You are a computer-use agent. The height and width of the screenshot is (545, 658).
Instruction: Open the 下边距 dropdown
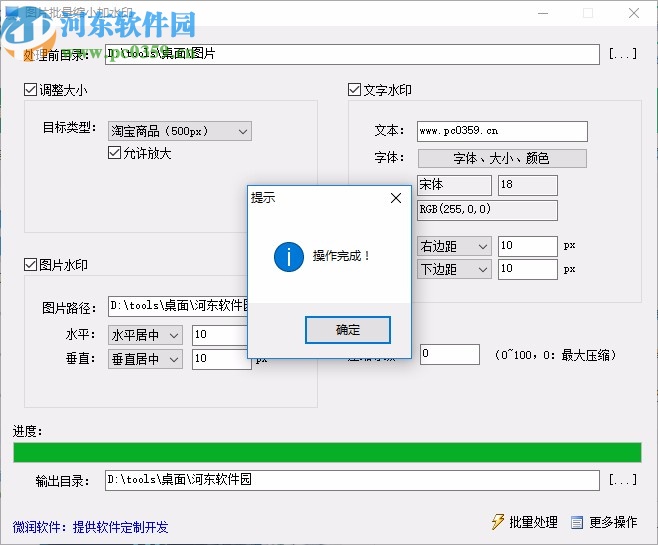[454, 269]
